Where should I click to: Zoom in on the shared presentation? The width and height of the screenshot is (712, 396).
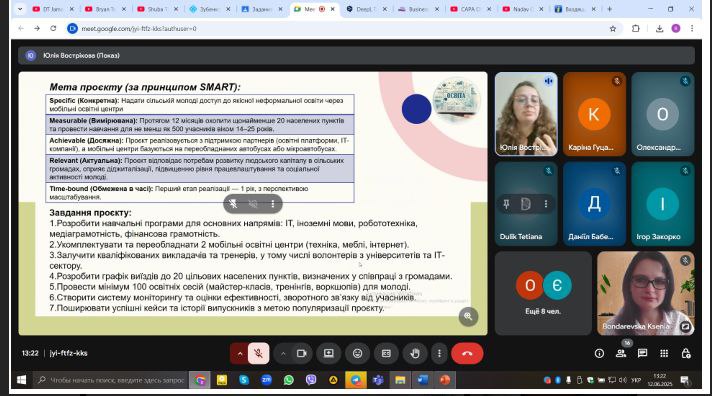[x=468, y=317]
